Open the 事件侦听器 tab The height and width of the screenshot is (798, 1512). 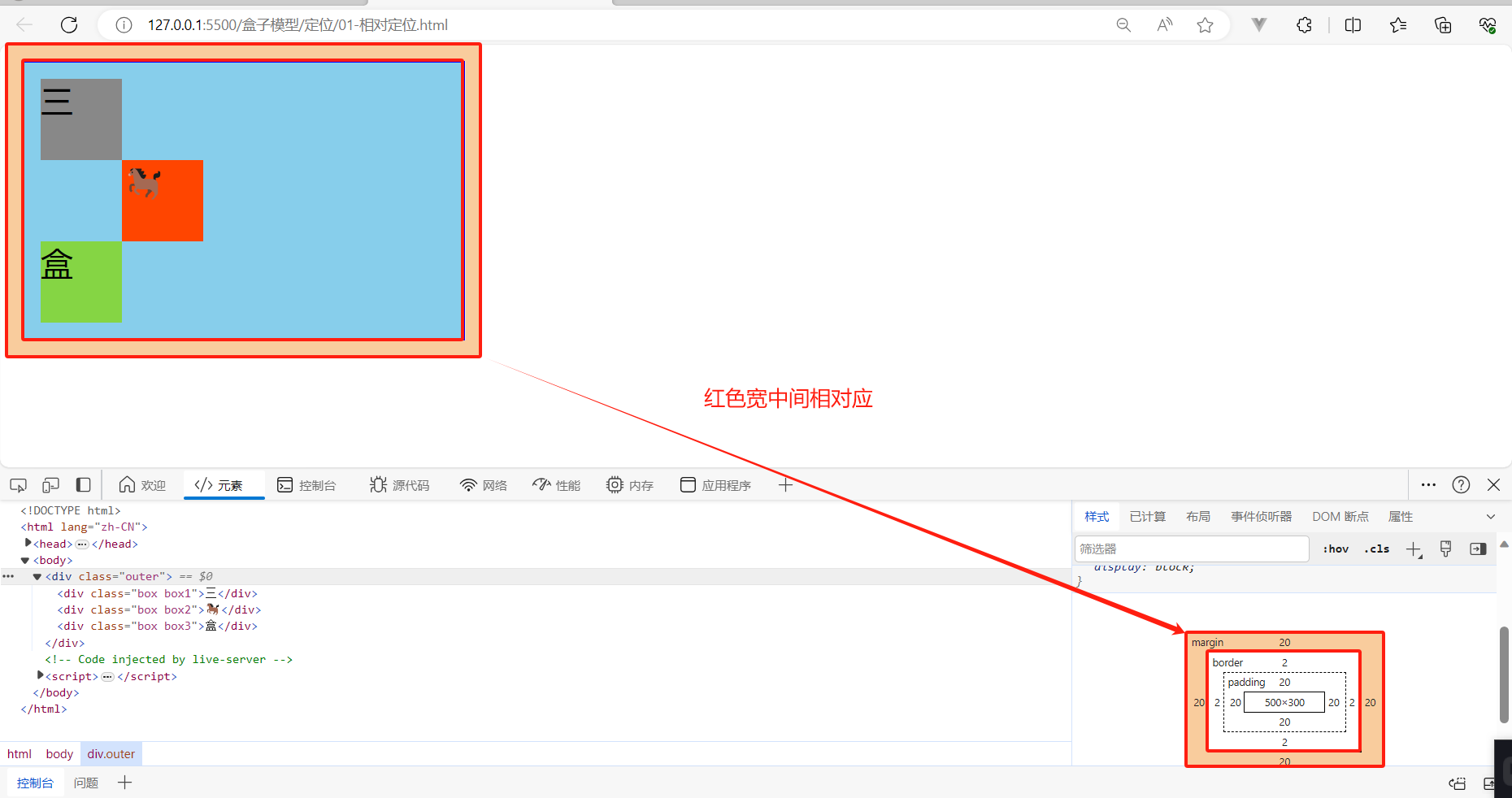(1261, 517)
